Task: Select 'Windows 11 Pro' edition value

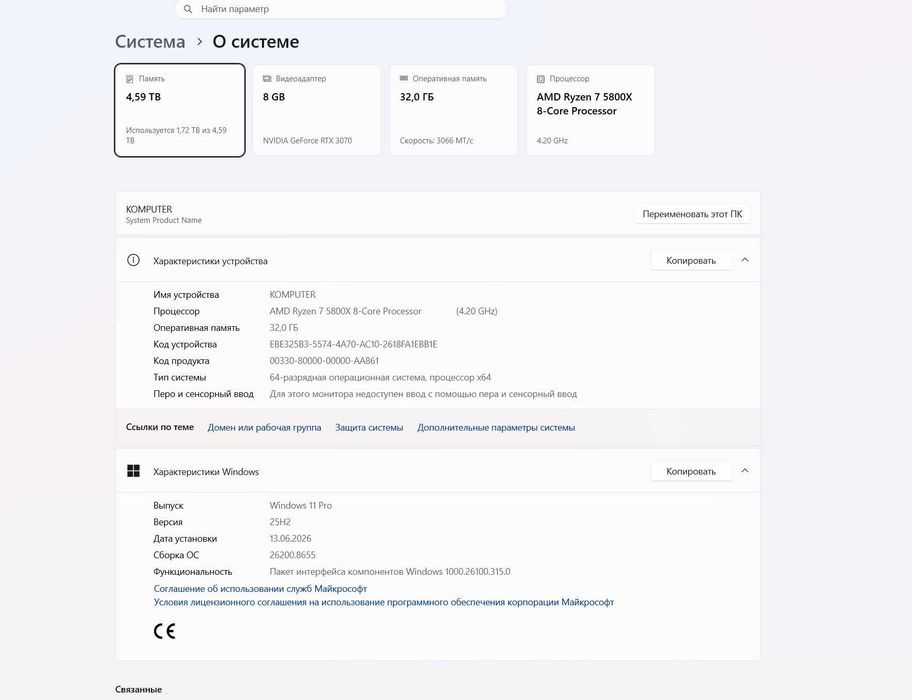Action: [301, 506]
